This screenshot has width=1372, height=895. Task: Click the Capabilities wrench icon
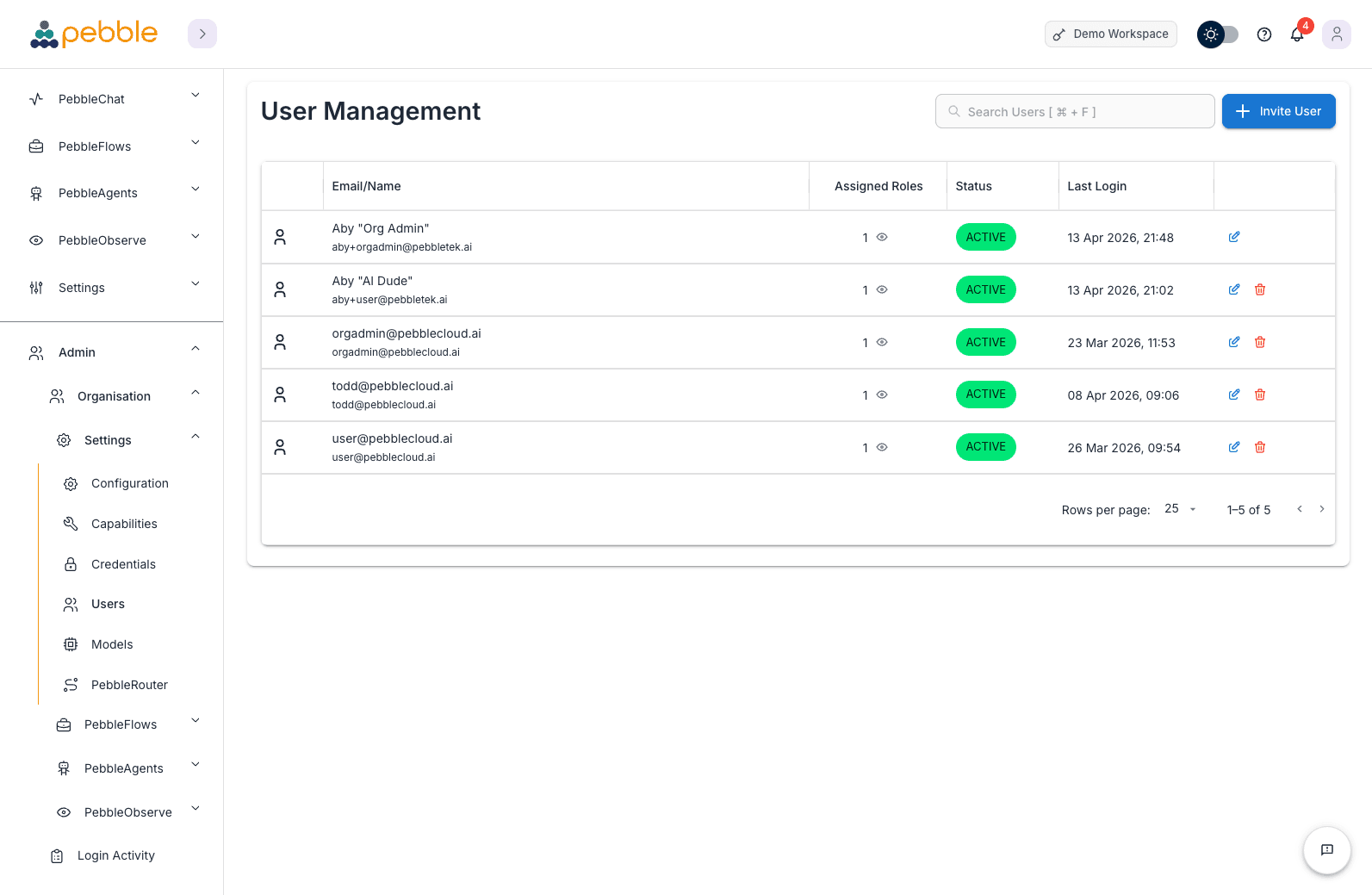[x=71, y=524]
